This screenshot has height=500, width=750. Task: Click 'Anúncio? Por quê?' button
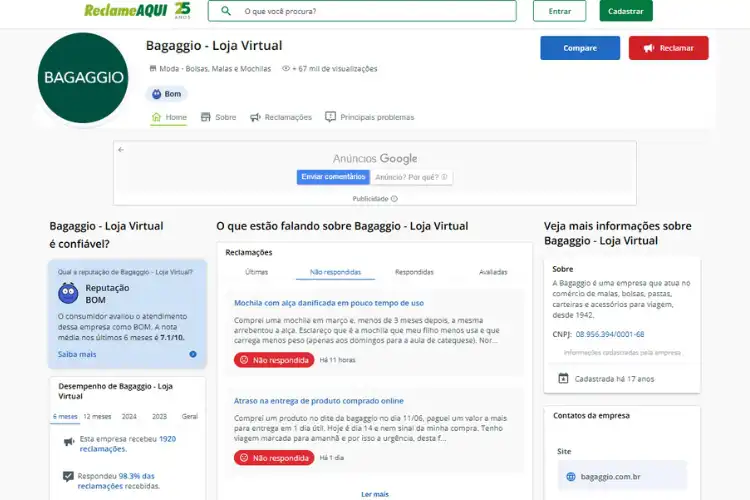click(x=411, y=177)
